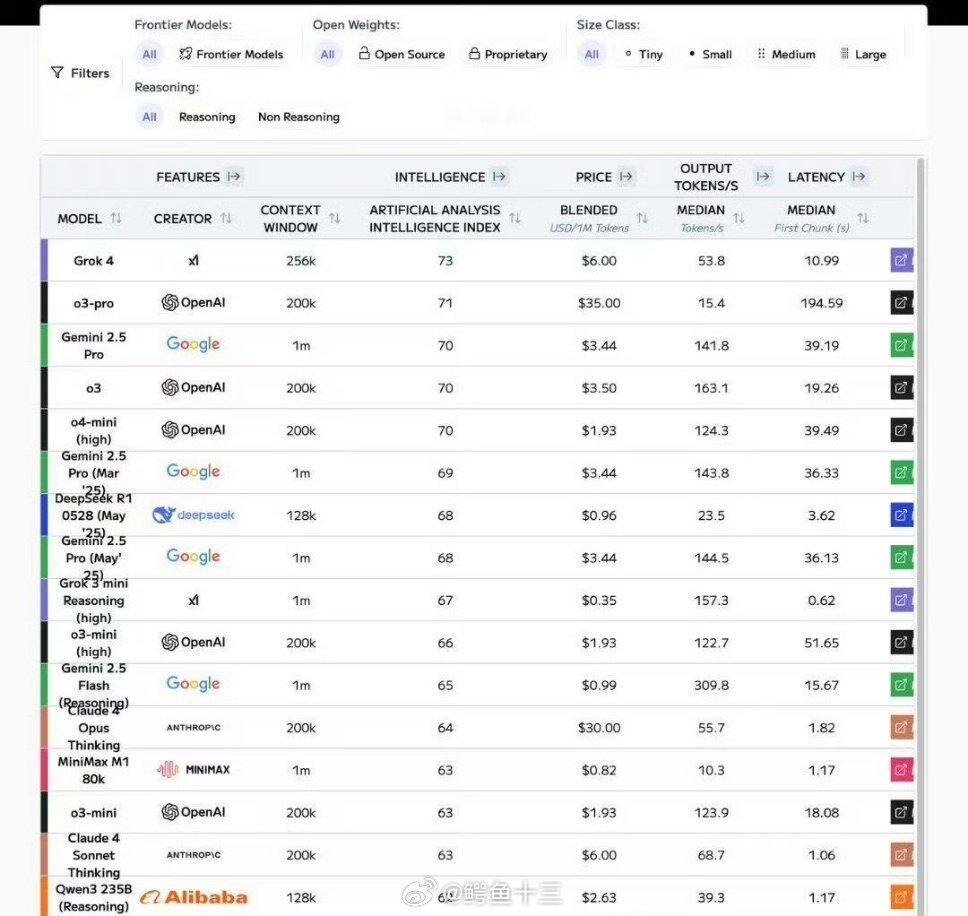The width and height of the screenshot is (968, 916).
Task: Open Claude 4 Sonnet Thinking link icon
Action: click(x=901, y=855)
